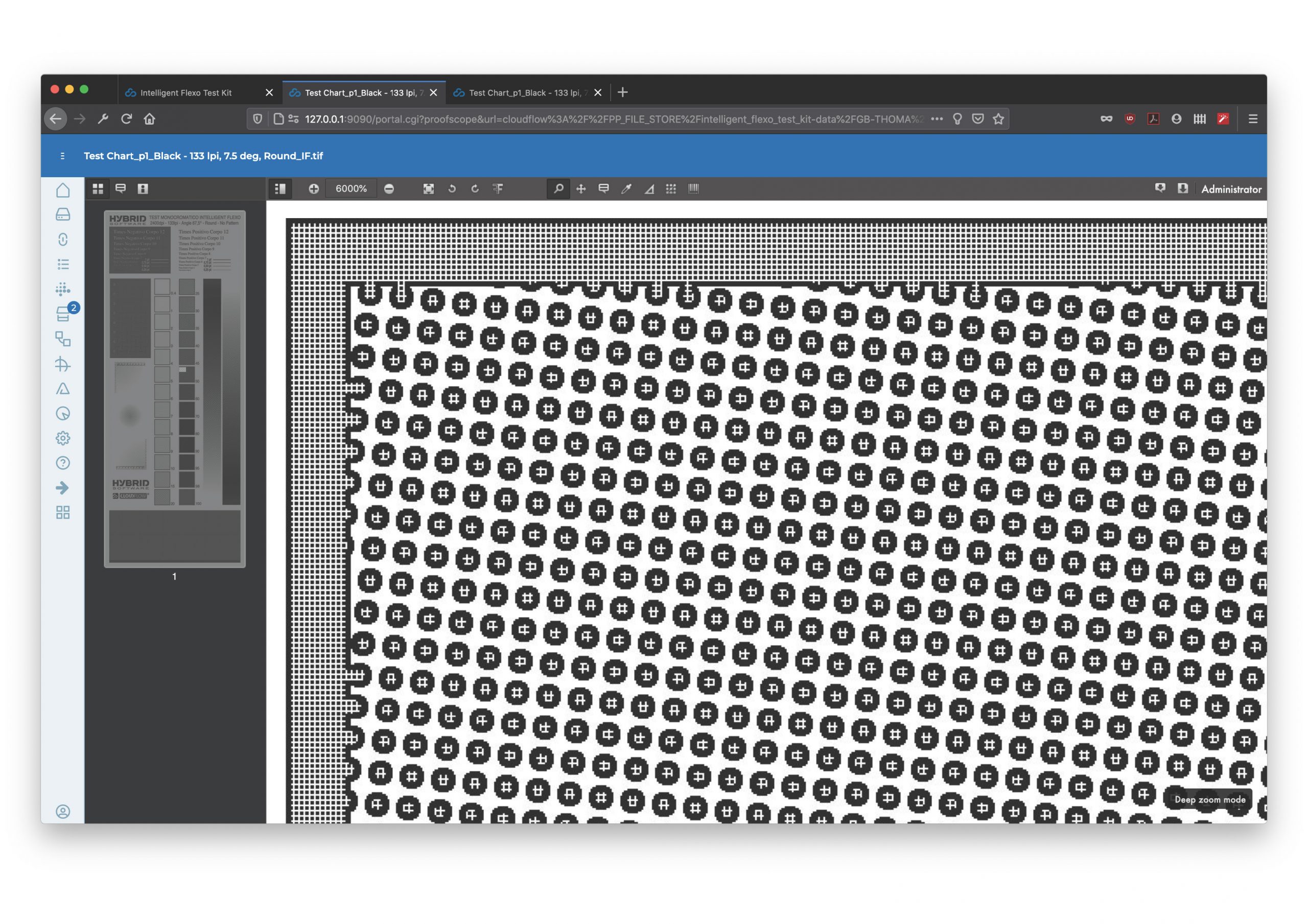This screenshot has width=1308, height=924.
Task: Select the angle measurement tool
Action: coord(649,188)
